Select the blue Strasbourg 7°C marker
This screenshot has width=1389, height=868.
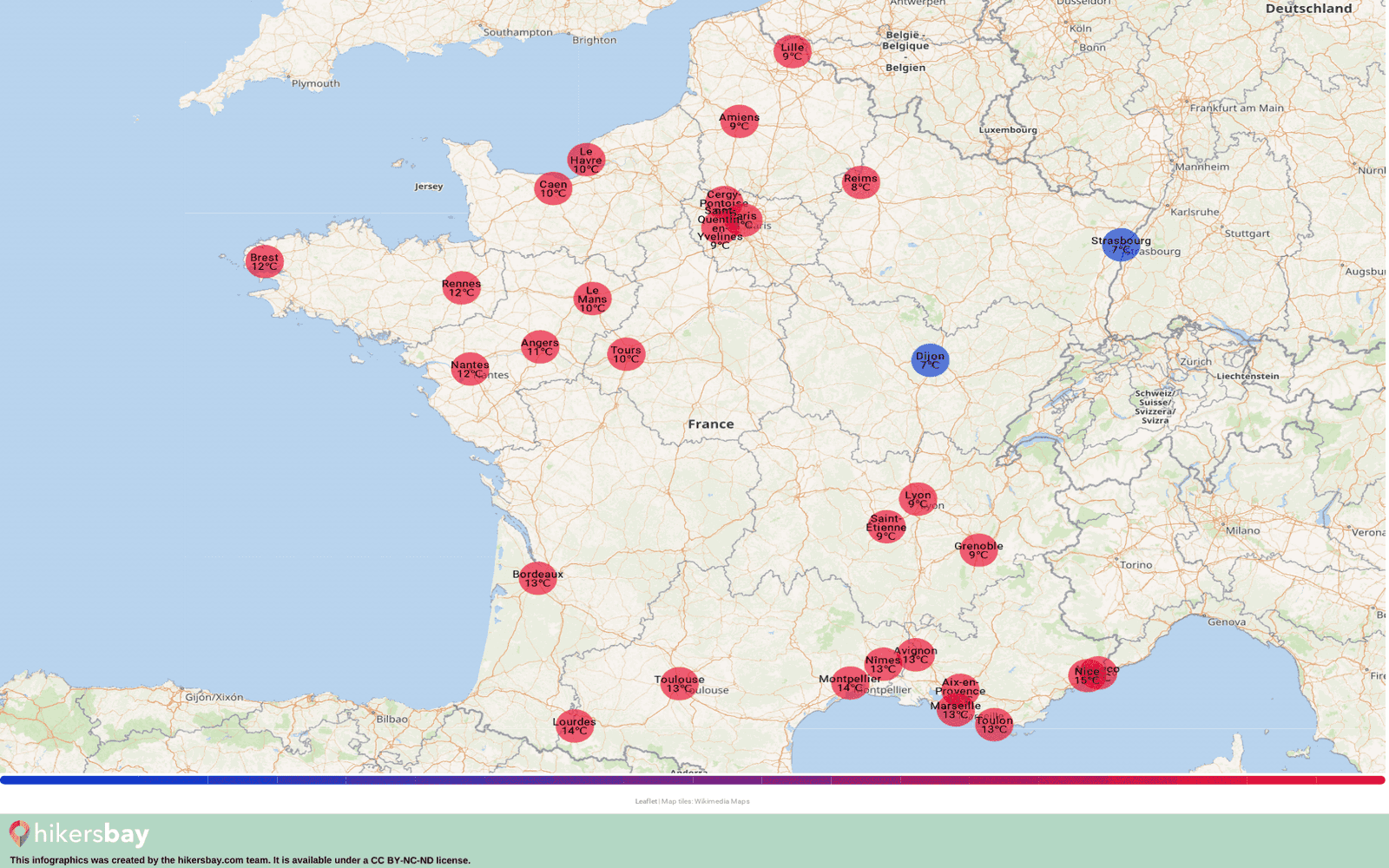pos(1121,245)
